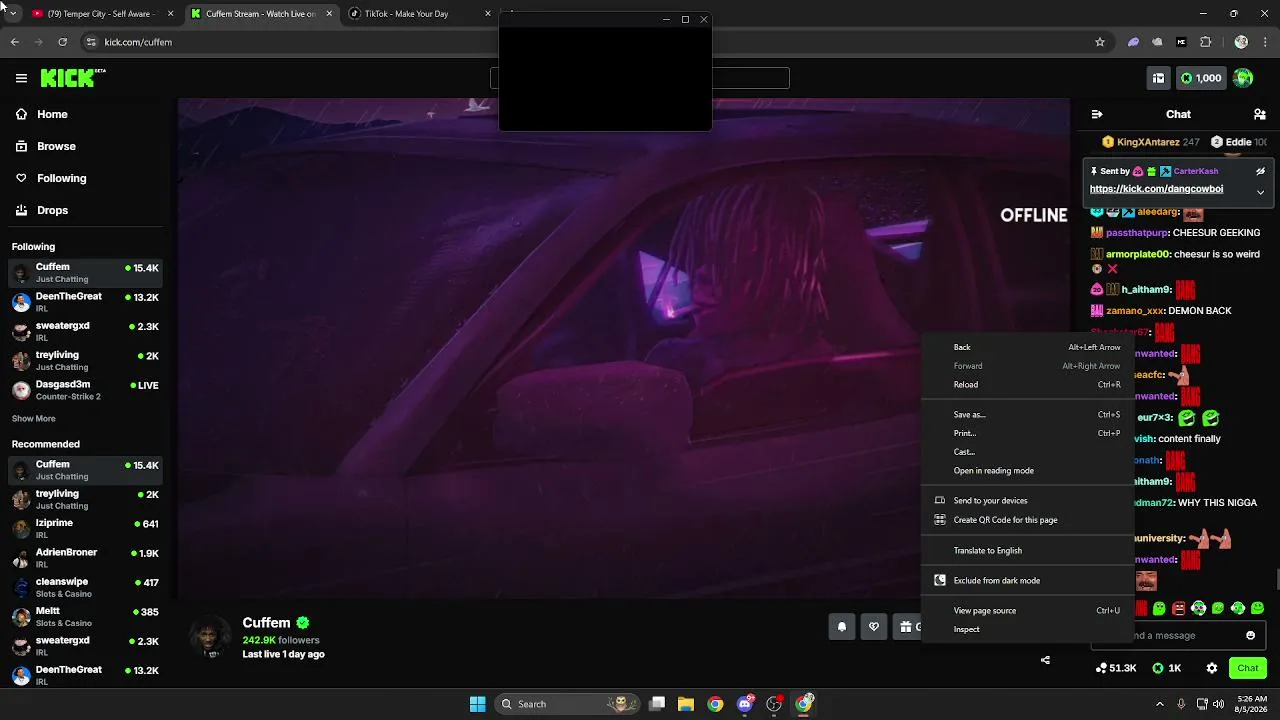Image resolution: width=1280 pixels, height=720 pixels.
Task: Show hidden system tray icons
Action: coord(1160,704)
